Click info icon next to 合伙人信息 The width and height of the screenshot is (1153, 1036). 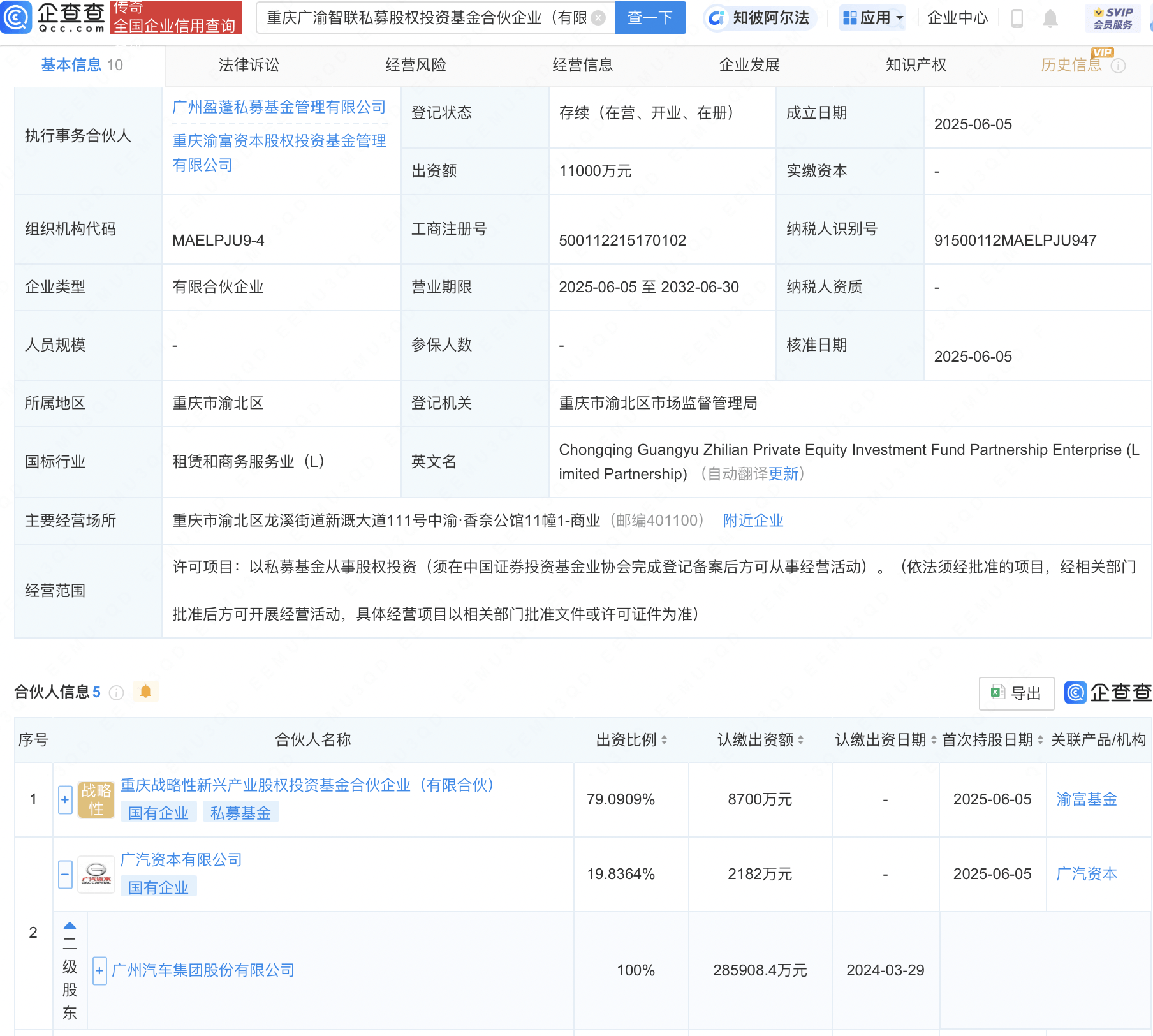pyautogui.click(x=116, y=693)
